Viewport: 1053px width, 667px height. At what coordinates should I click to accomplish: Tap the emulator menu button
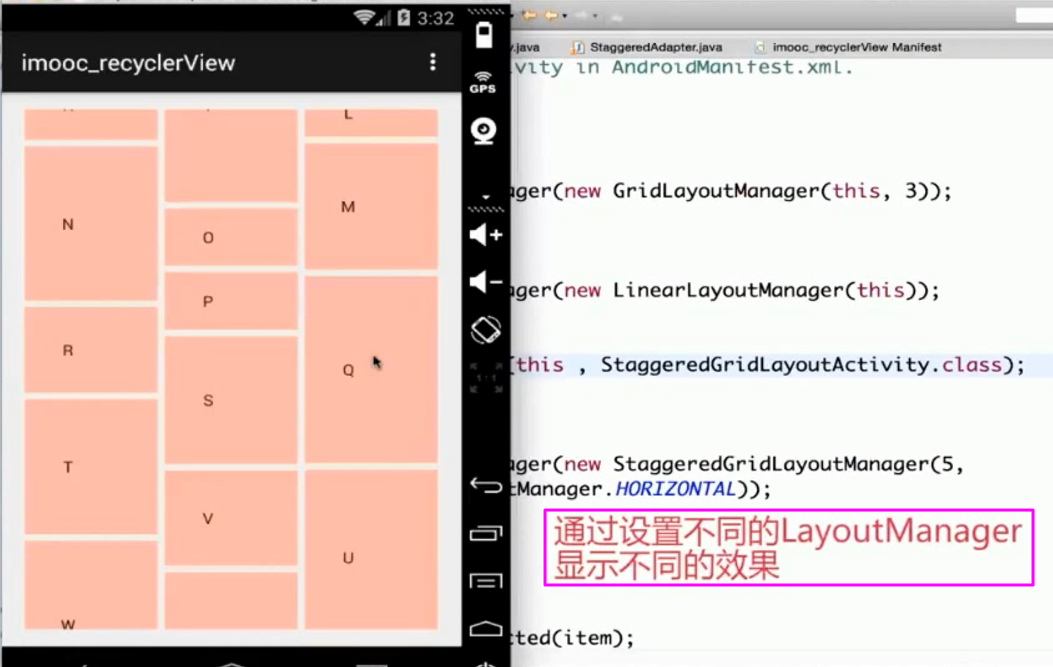click(486, 581)
